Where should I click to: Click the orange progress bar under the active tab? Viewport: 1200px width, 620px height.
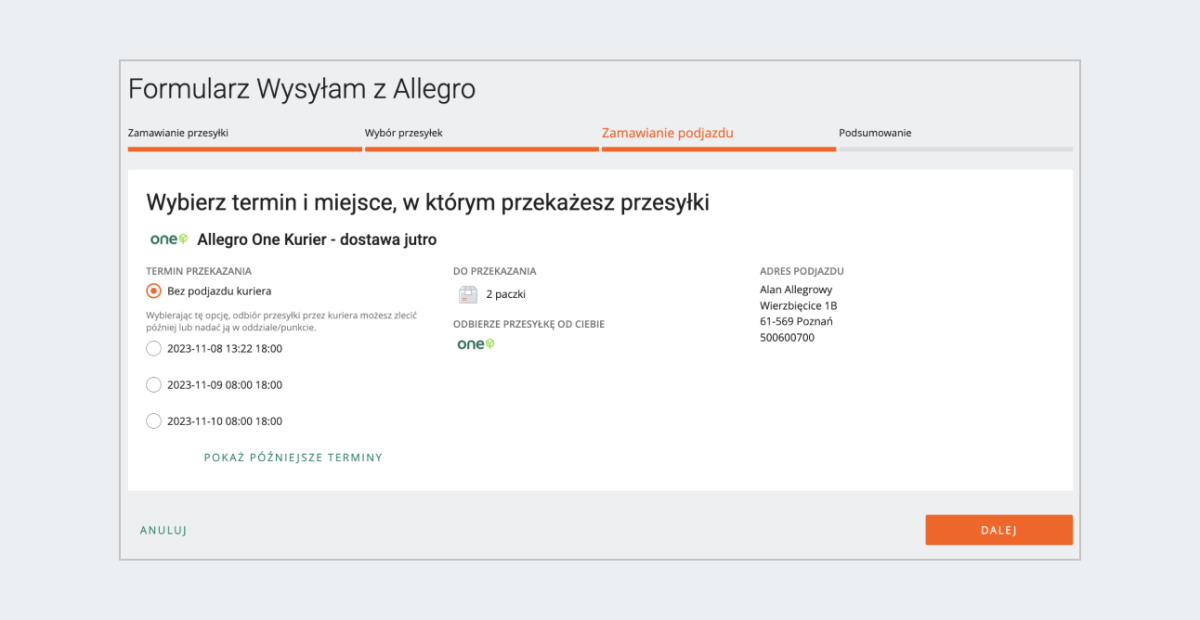coord(717,150)
